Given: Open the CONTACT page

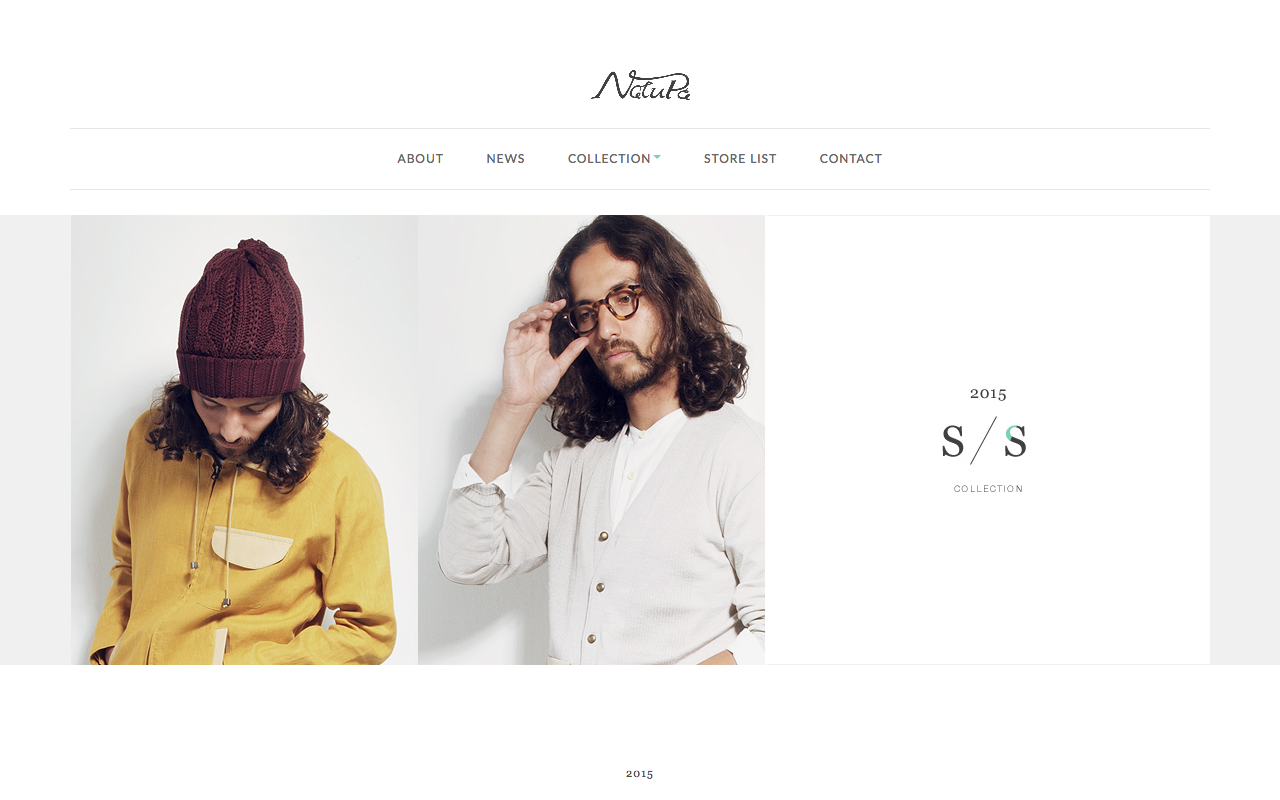Looking at the screenshot, I should [x=850, y=159].
